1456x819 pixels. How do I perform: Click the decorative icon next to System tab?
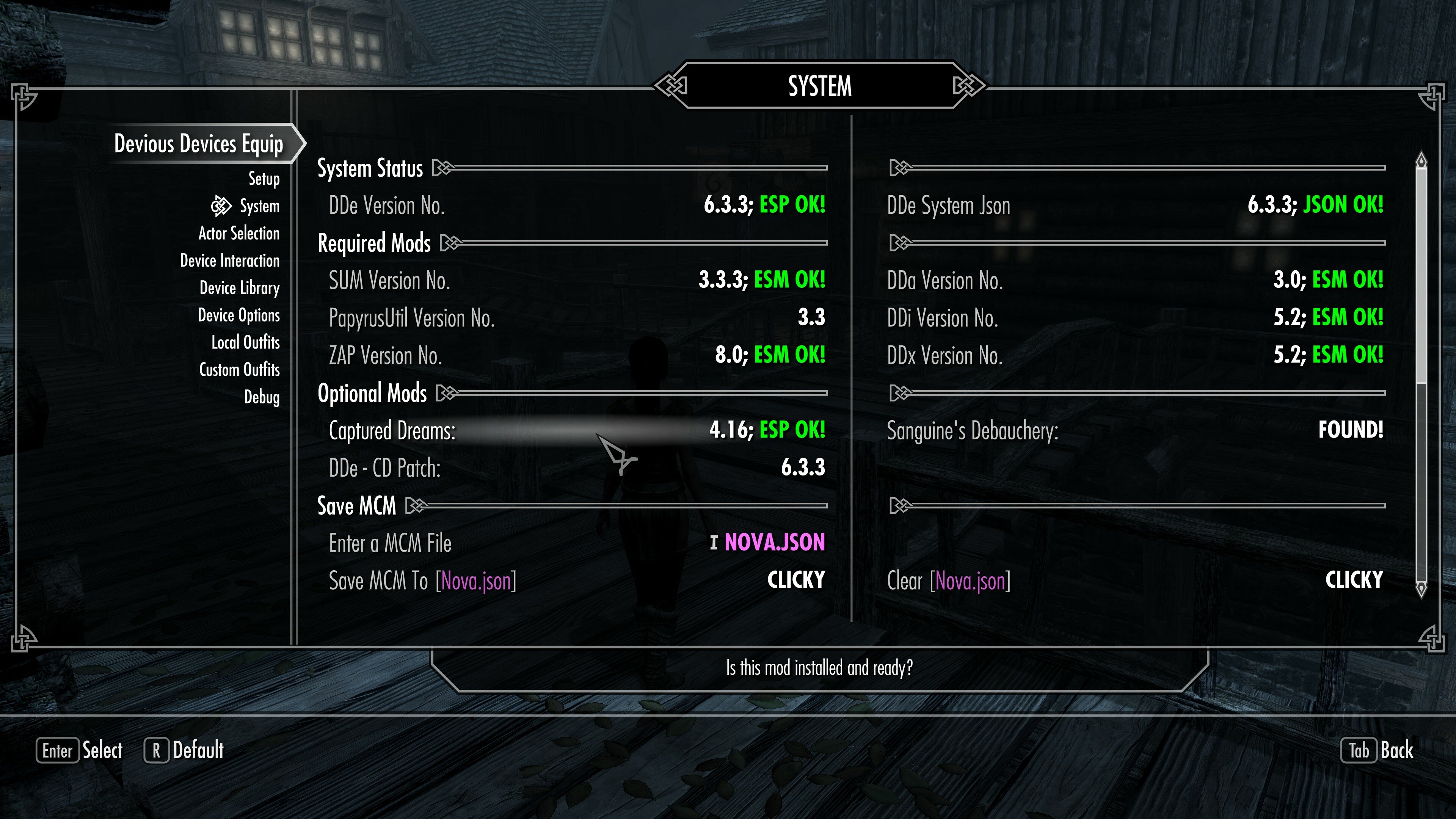tap(218, 206)
